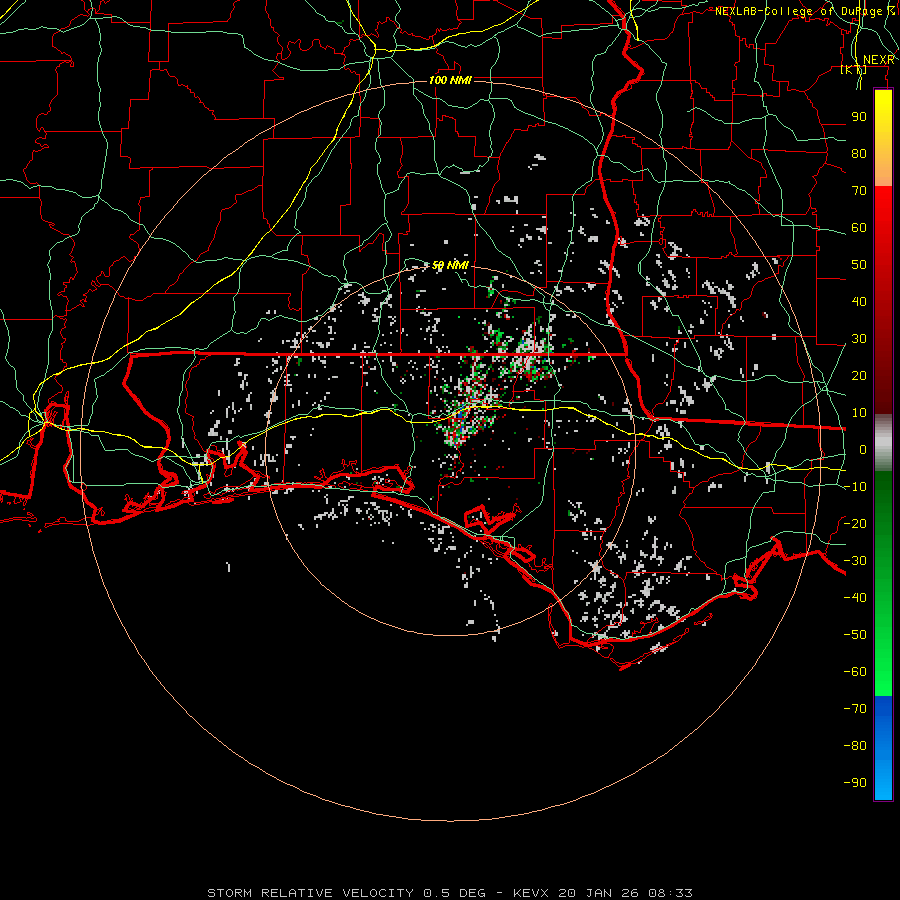The width and height of the screenshot is (900, 900).
Task: Select the -10 value on velocity scale
Action: 855,487
